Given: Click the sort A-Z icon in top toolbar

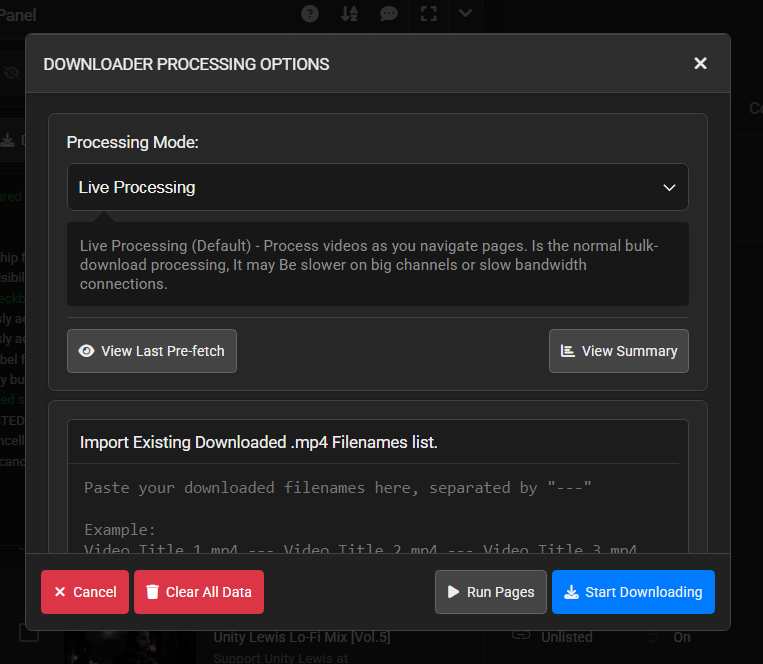Looking at the screenshot, I should (349, 14).
